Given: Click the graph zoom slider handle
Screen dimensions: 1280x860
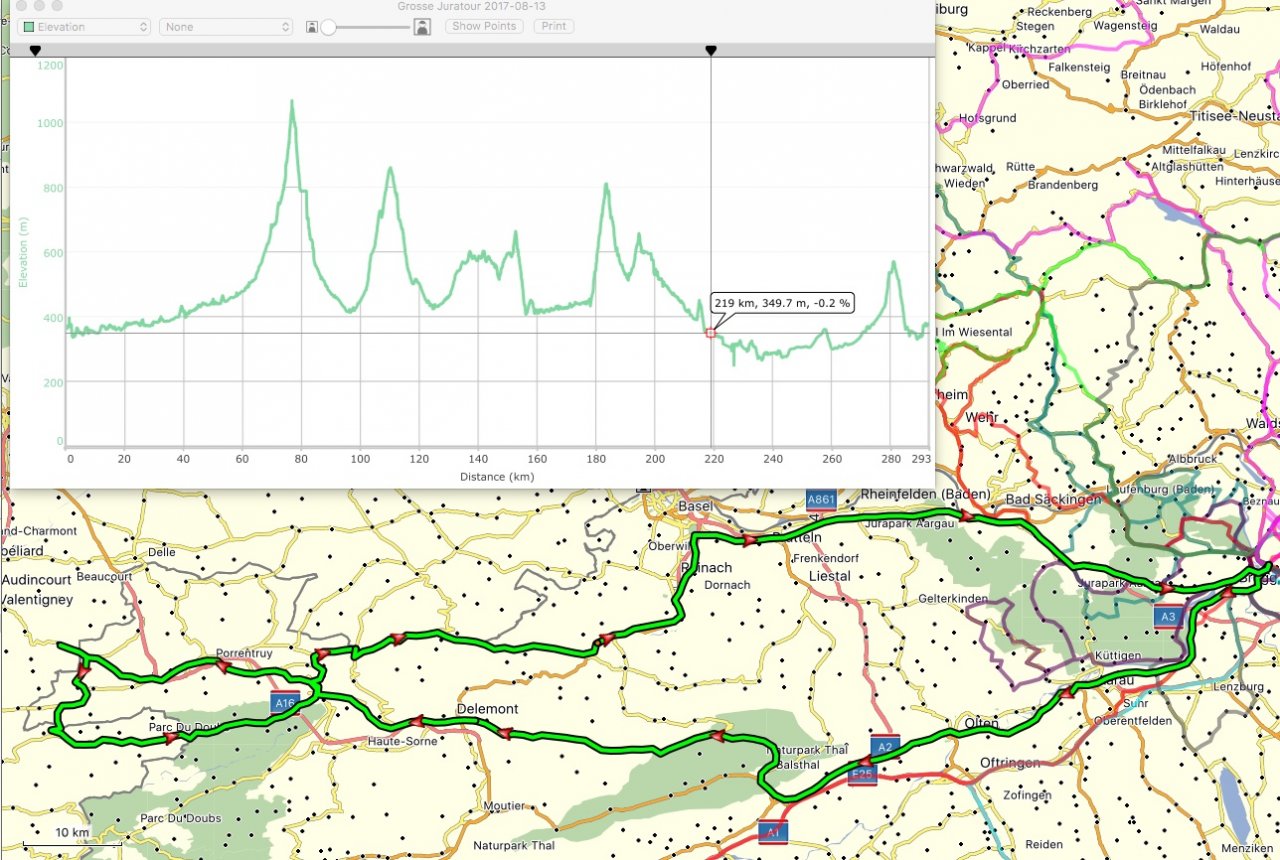Looking at the screenshot, I should click(328, 27).
